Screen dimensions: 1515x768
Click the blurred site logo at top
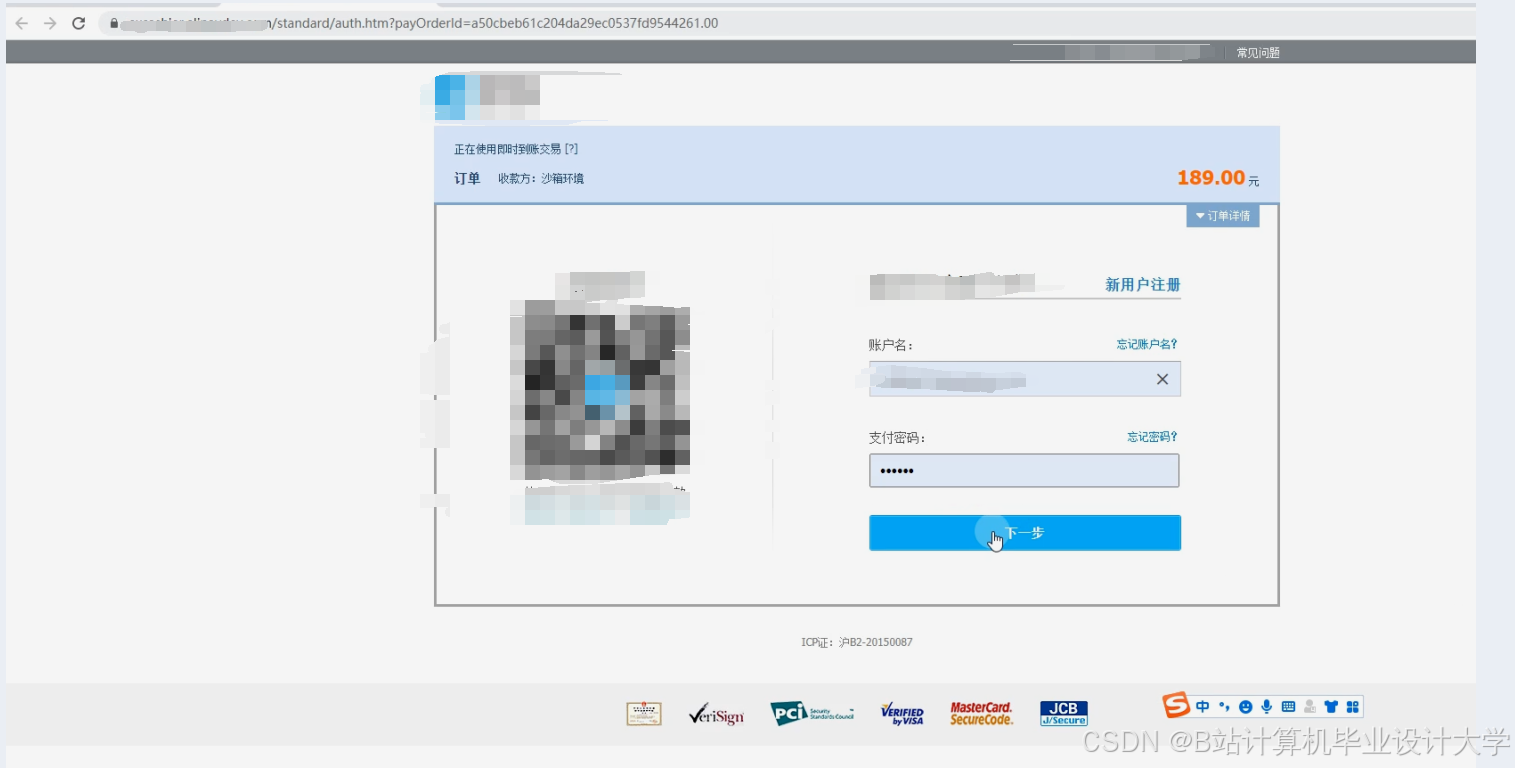click(x=487, y=97)
